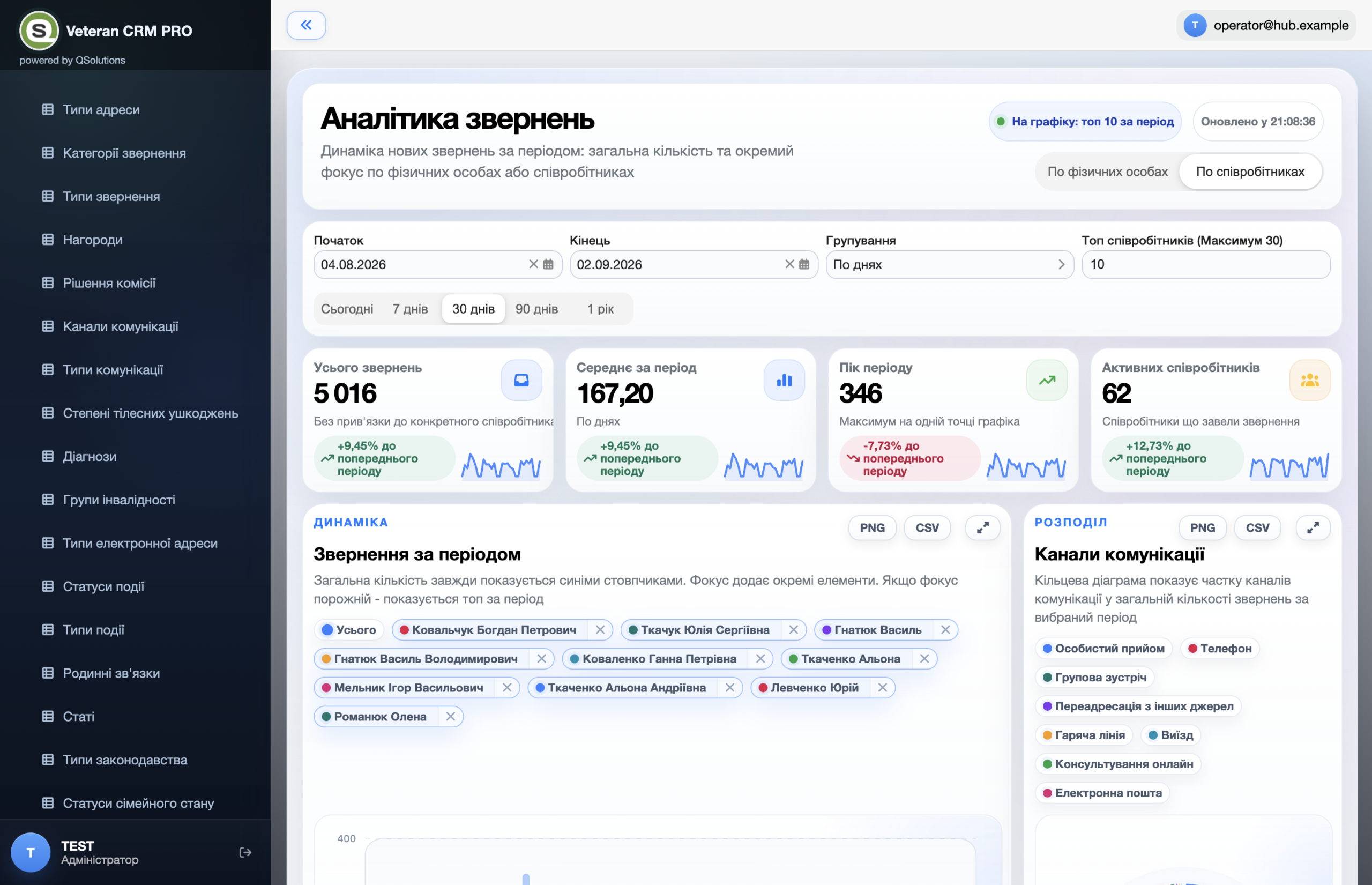Remove Коваленко Ганна Петрівна chip

click(760, 659)
